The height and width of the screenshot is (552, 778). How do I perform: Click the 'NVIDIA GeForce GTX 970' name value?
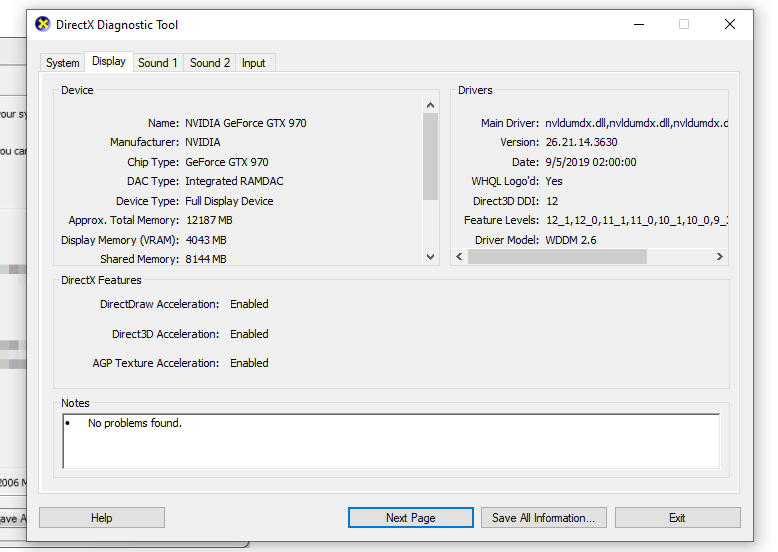(x=246, y=123)
